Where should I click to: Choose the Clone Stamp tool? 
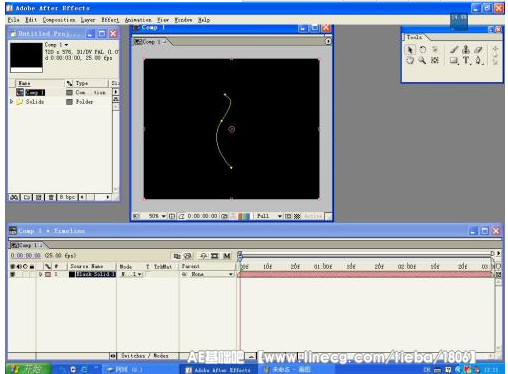tap(466, 50)
